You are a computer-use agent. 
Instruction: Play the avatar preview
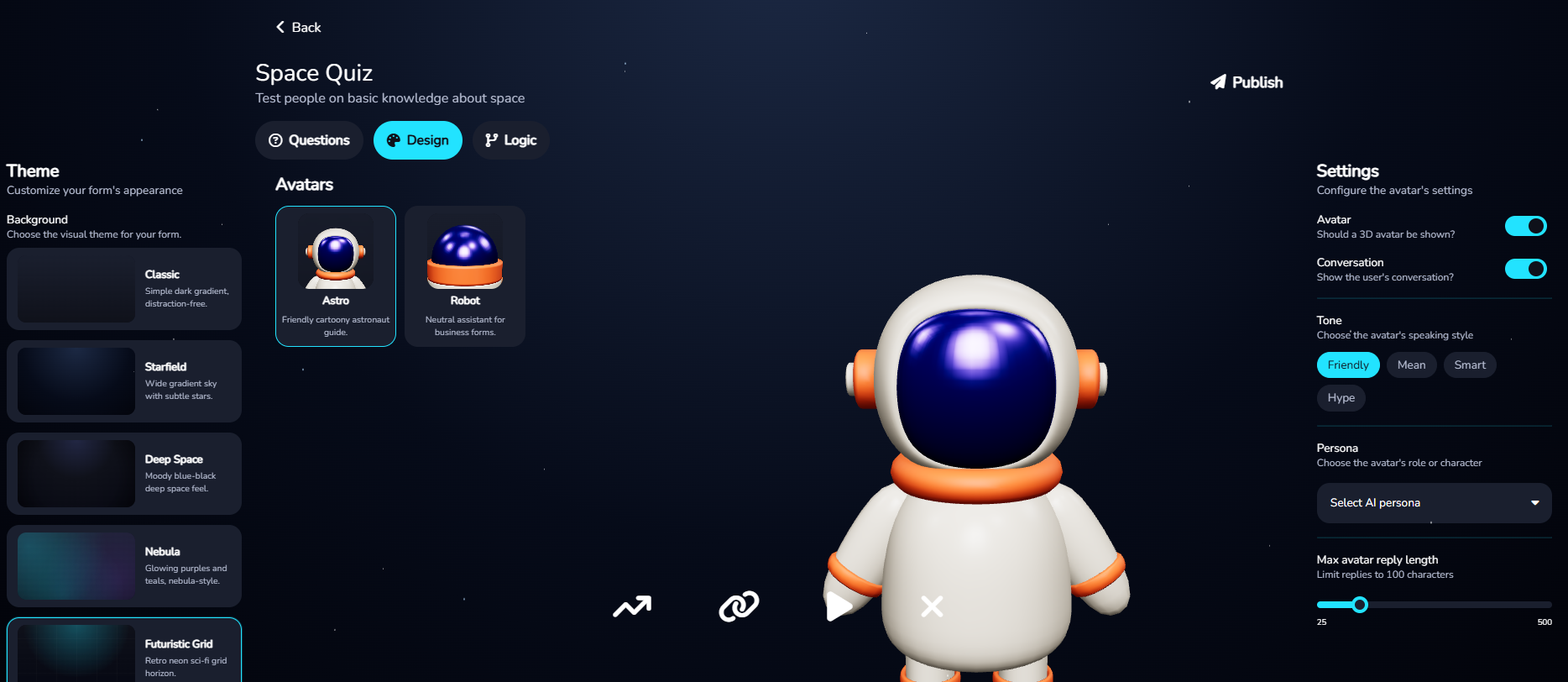click(x=839, y=606)
